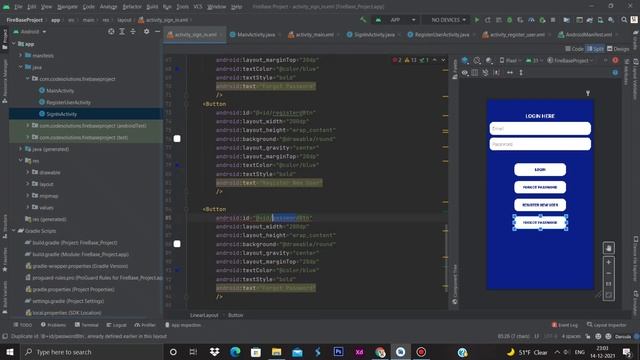Type here to search box in taskbar
This screenshot has height=360, width=640.
click(x=91, y=352)
